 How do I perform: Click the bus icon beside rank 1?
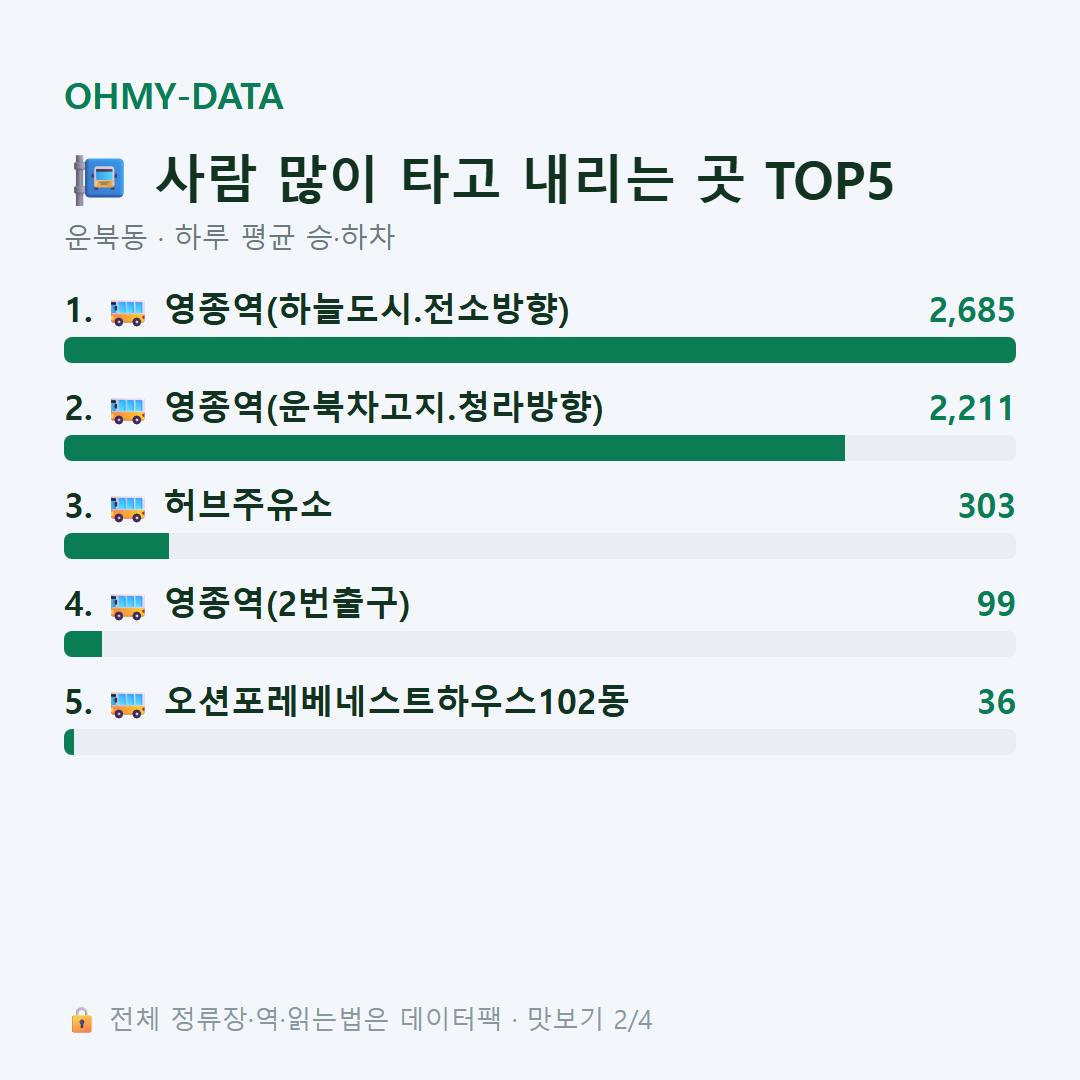127,312
